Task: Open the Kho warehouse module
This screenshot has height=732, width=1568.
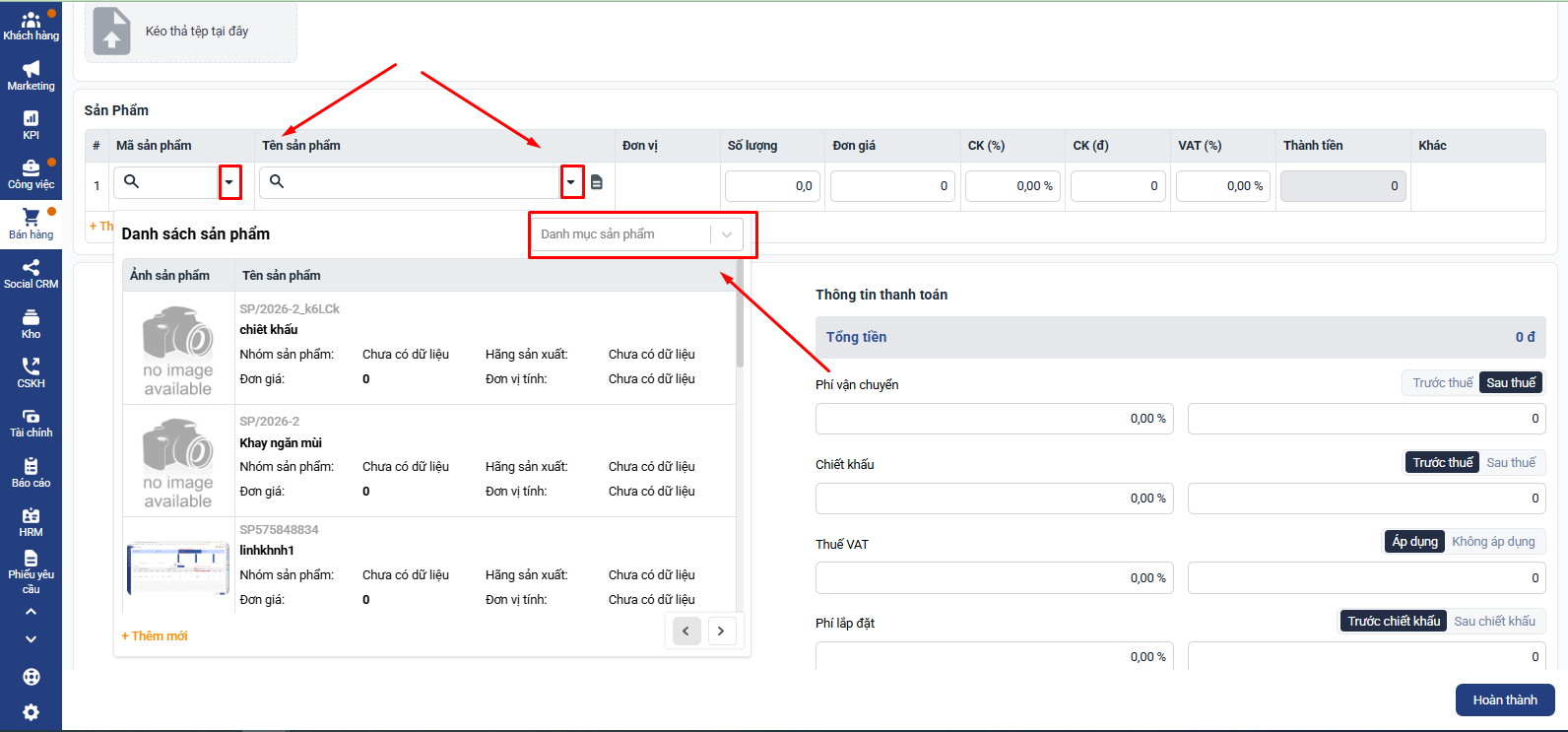Action: [31, 323]
